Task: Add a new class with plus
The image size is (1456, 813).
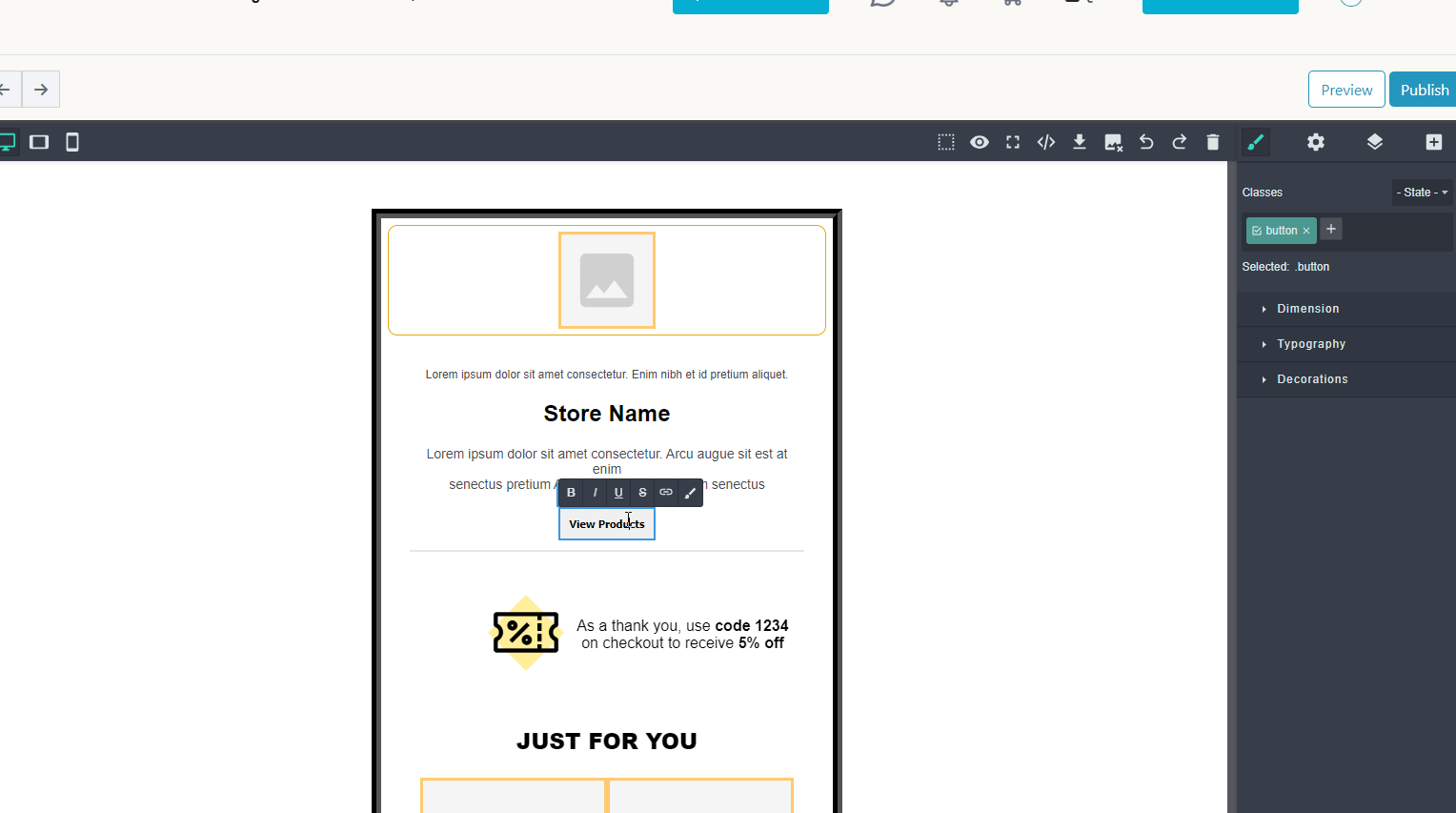Action: pyautogui.click(x=1331, y=229)
